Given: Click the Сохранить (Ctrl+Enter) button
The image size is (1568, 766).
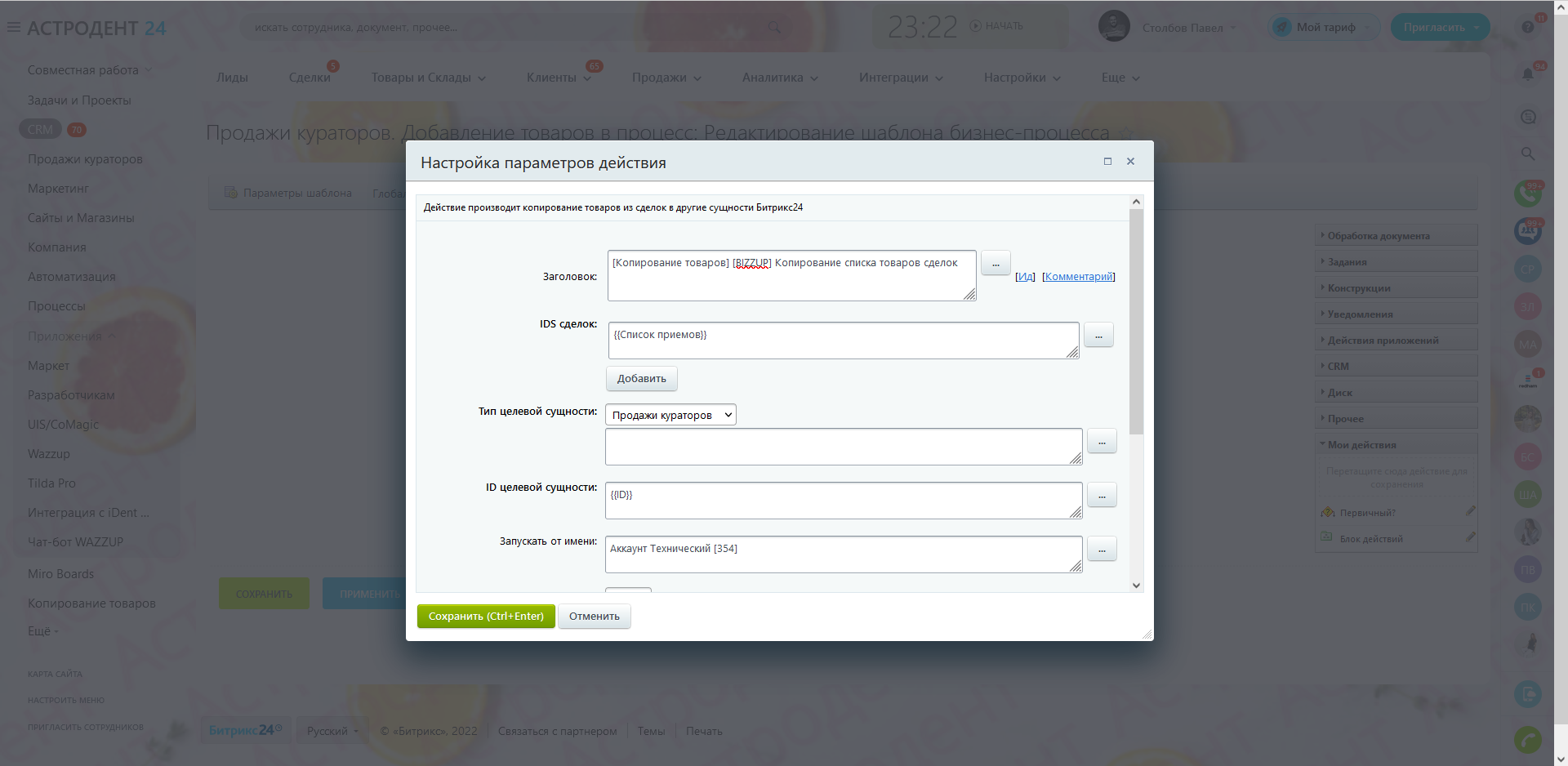Looking at the screenshot, I should (486, 617).
